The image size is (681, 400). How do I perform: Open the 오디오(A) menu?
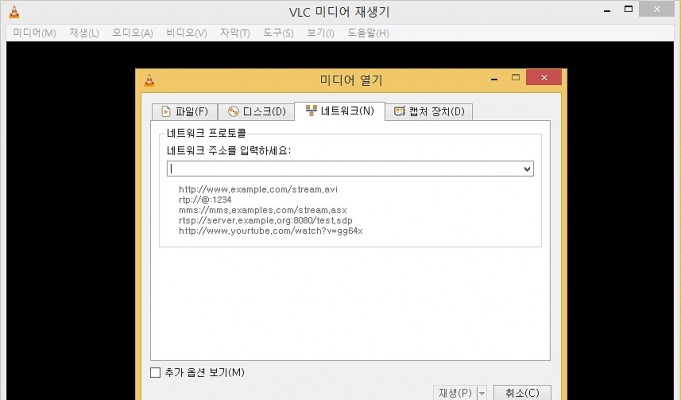(132, 33)
